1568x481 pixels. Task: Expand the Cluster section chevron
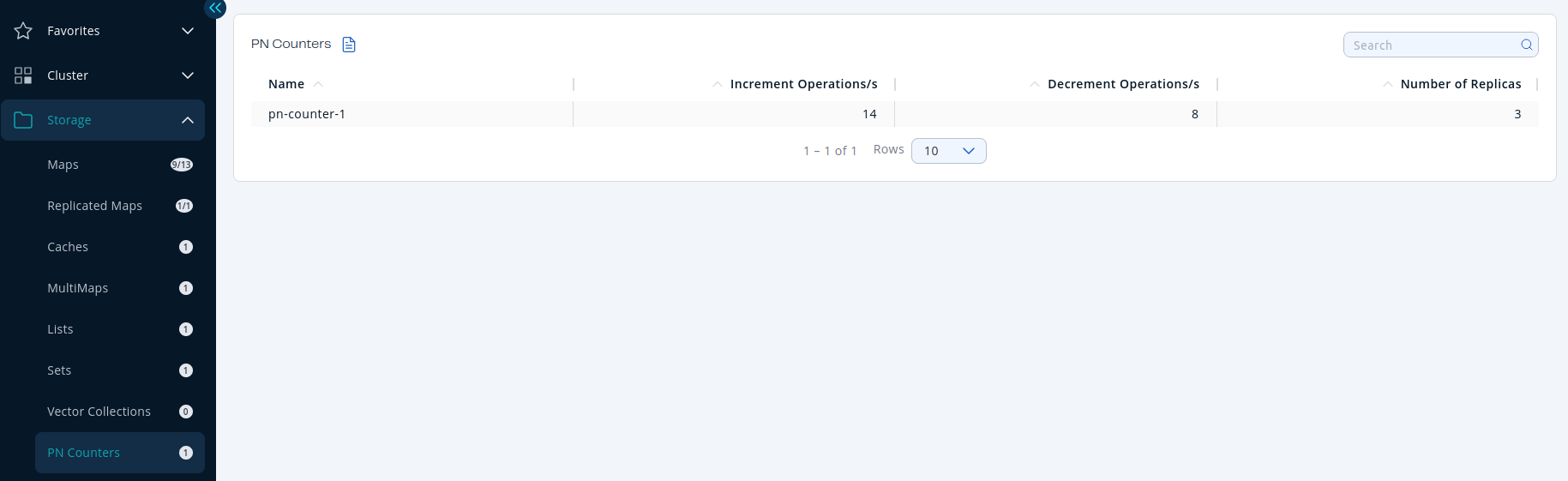pos(188,75)
